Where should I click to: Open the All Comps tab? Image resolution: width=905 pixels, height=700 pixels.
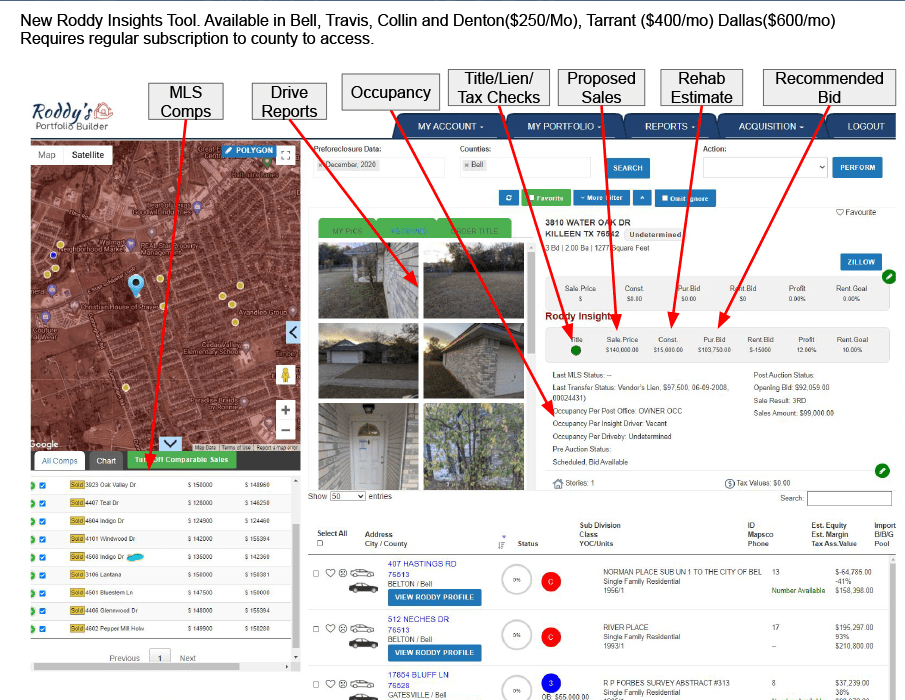click(59, 461)
